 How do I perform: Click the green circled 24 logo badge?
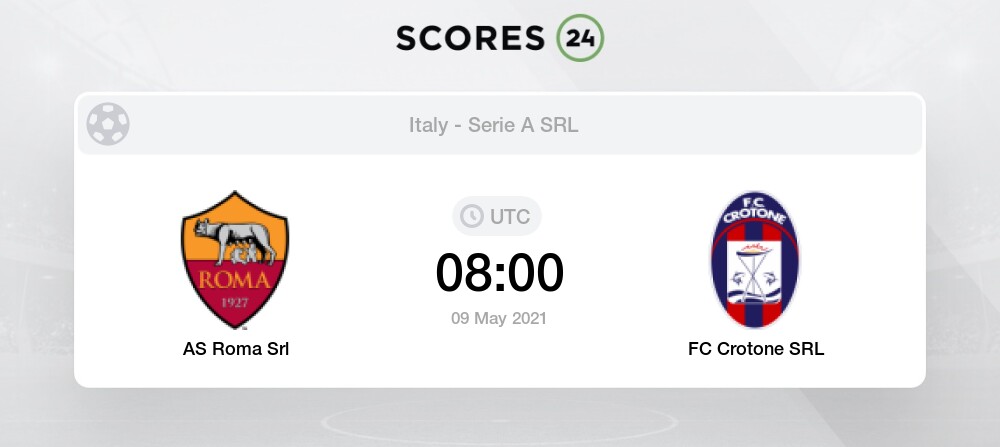tap(580, 37)
